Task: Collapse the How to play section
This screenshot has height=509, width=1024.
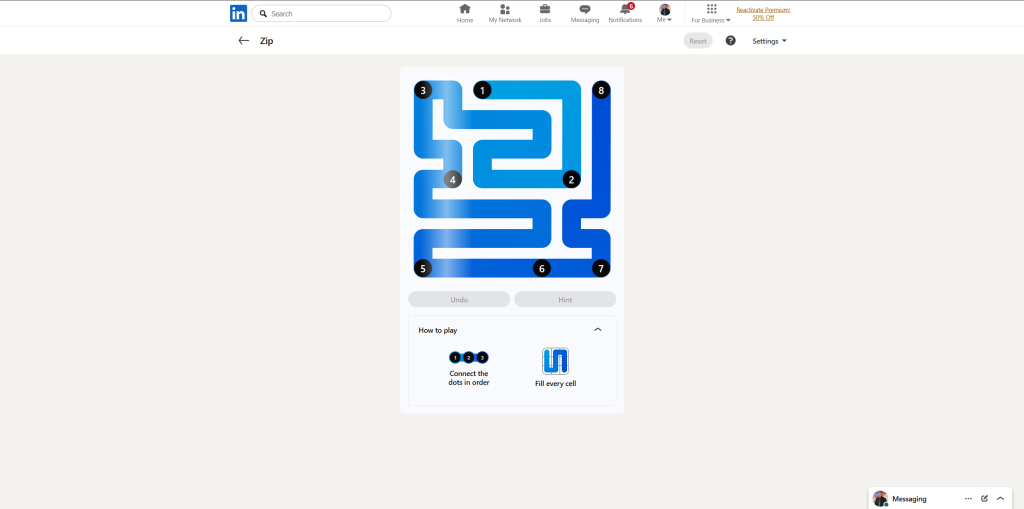Action: (x=598, y=330)
